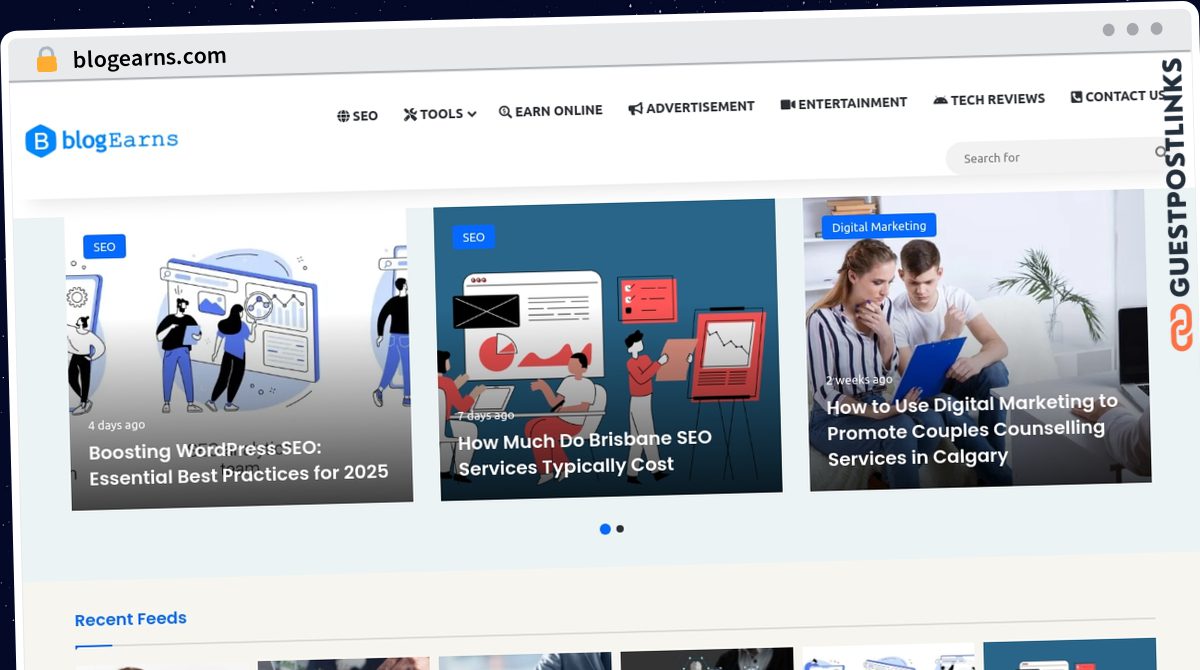Click the '7 days ago' timestamp
1200x670 pixels.
(486, 415)
